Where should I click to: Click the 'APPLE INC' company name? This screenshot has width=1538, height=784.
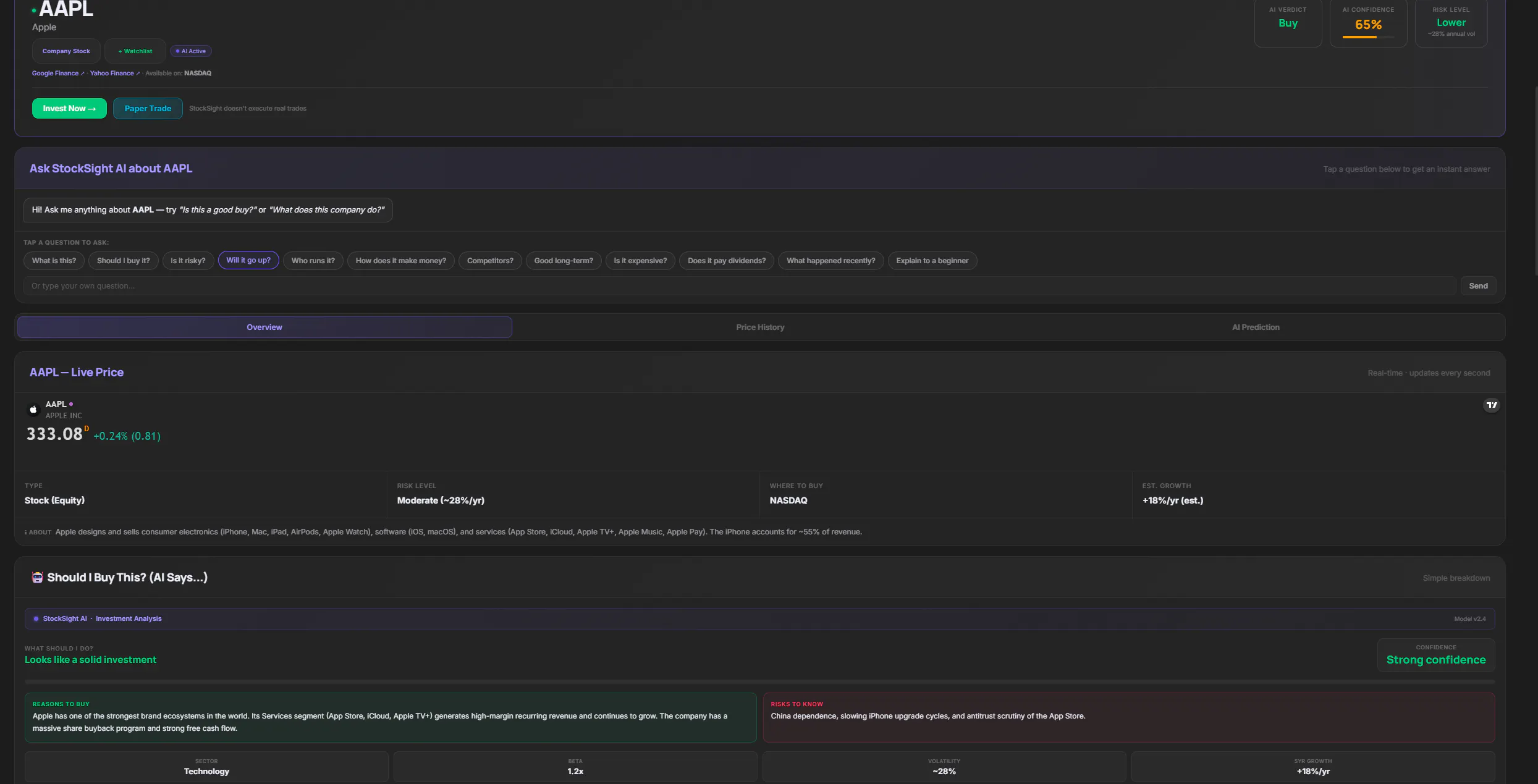pos(64,416)
